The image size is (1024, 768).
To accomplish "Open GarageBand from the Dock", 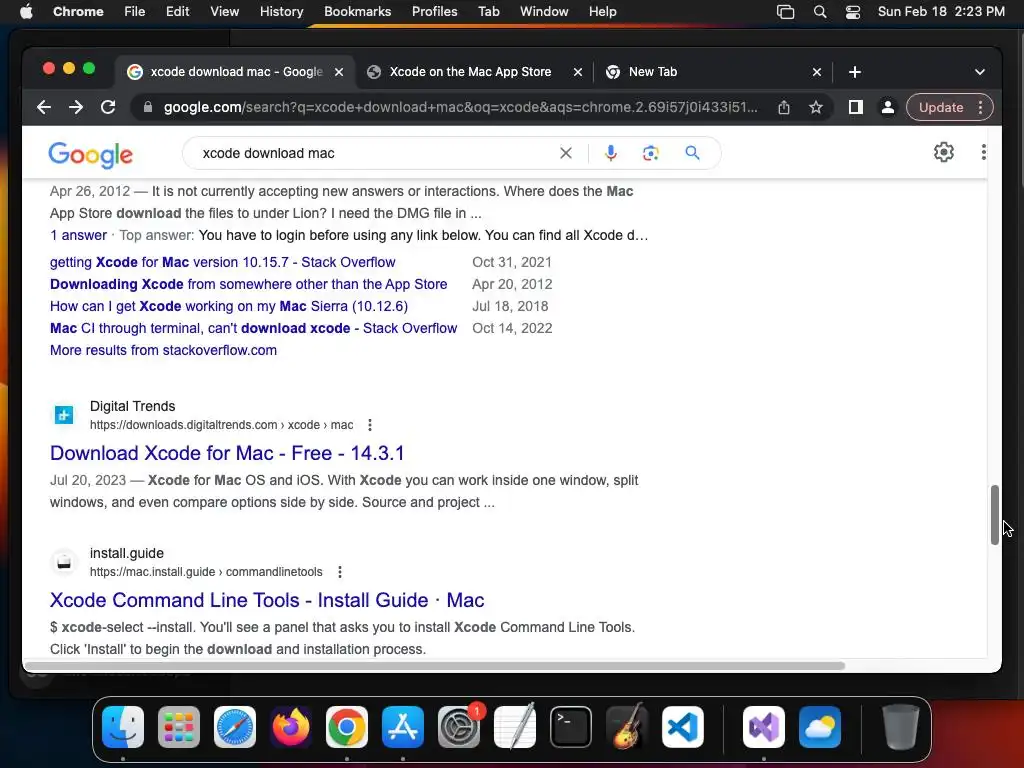I will click(x=627, y=727).
